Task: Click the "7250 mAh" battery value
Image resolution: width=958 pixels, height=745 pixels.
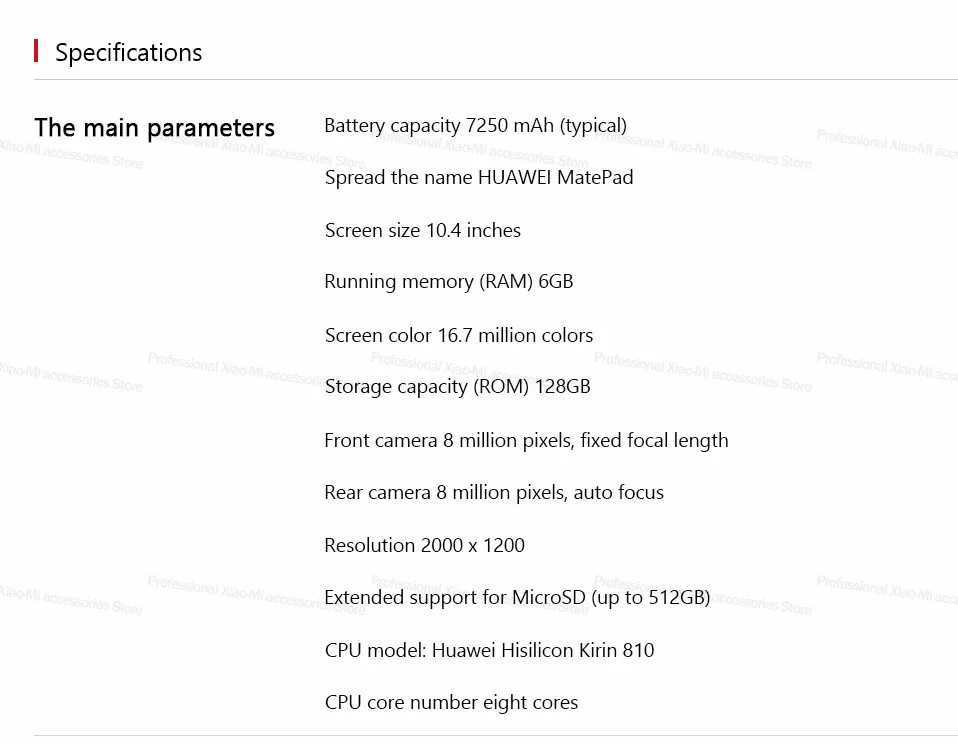Action: pyautogui.click(x=509, y=126)
